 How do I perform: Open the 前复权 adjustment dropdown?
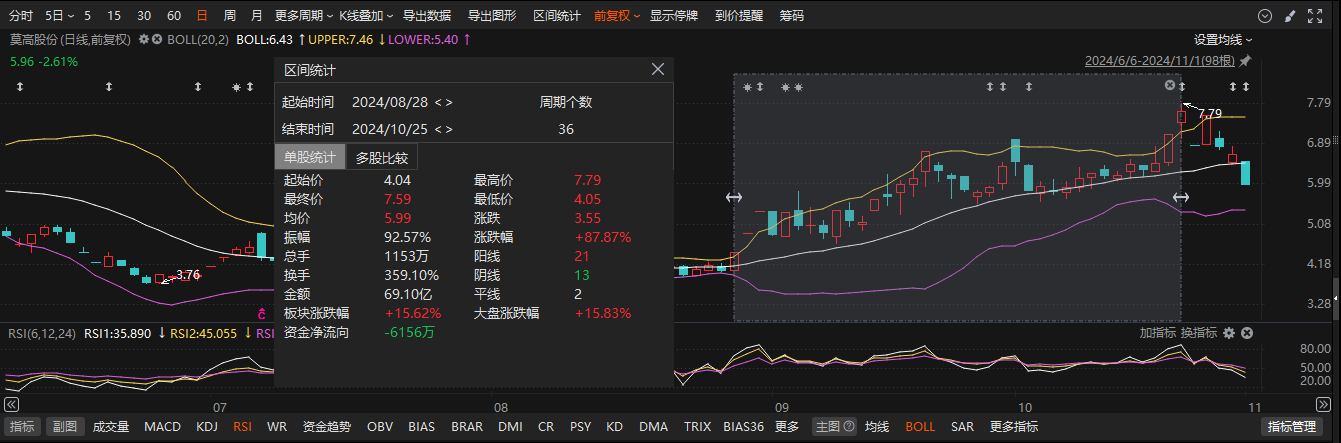(616, 16)
